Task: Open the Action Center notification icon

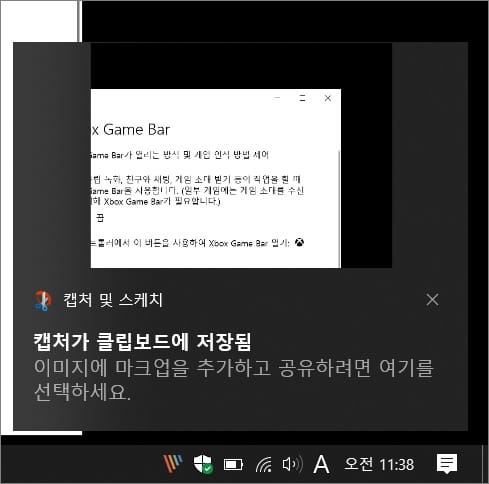Action: (447, 464)
